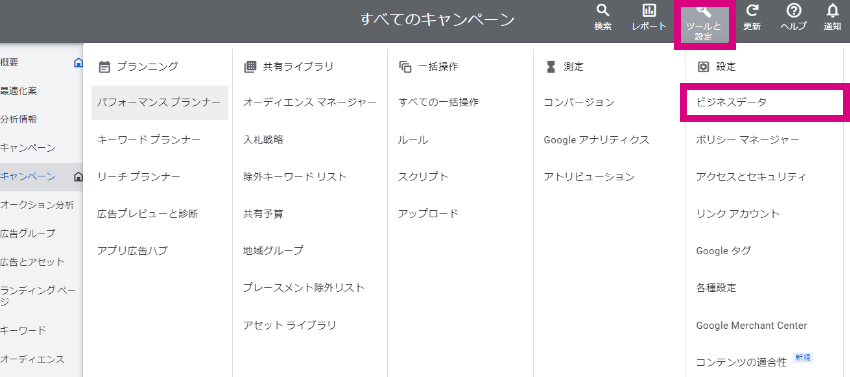The image size is (850, 377).
Task: Click the 検索 magnifier icon
Action: pos(602,11)
